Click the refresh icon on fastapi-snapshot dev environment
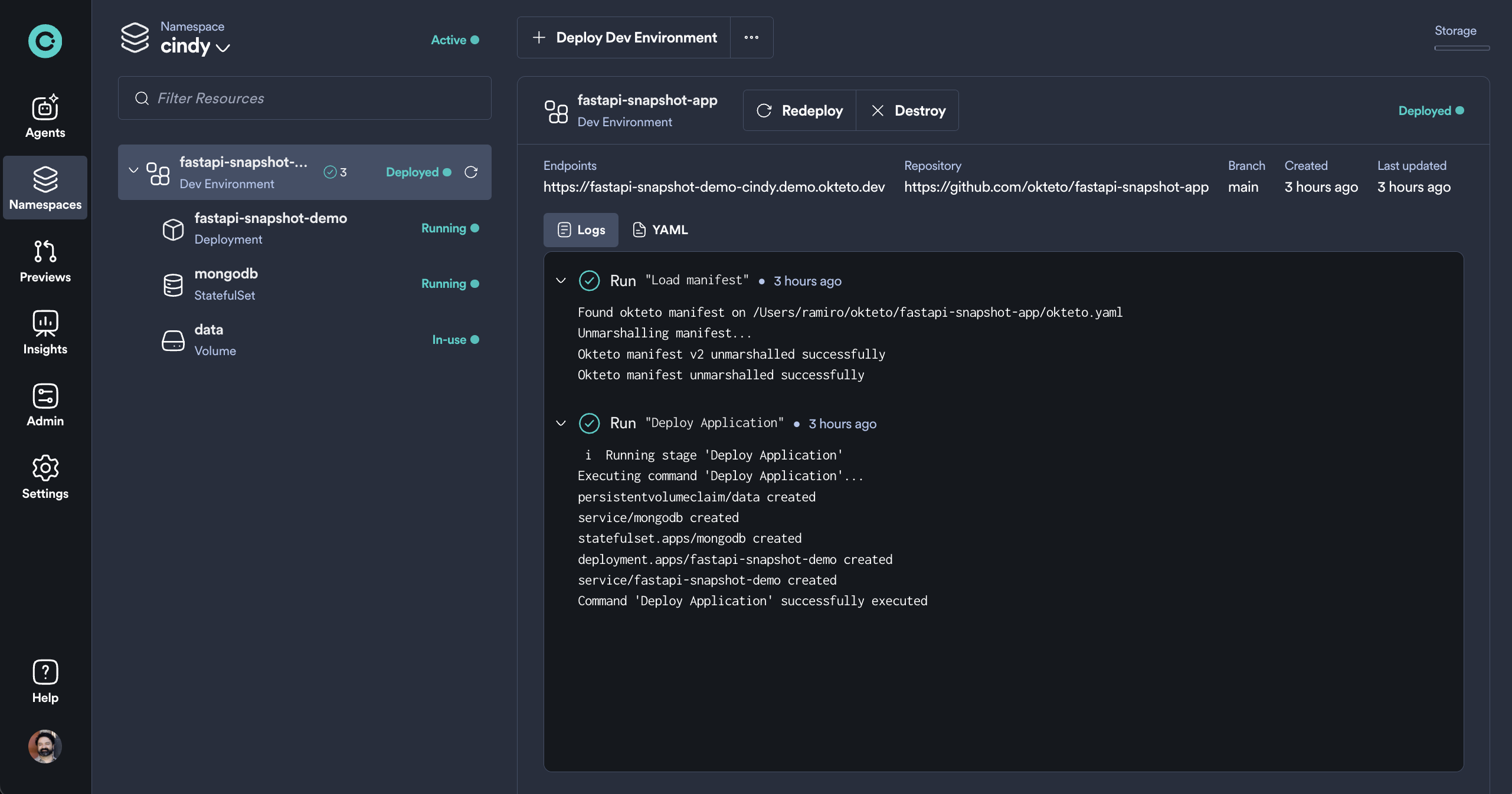 [x=471, y=172]
